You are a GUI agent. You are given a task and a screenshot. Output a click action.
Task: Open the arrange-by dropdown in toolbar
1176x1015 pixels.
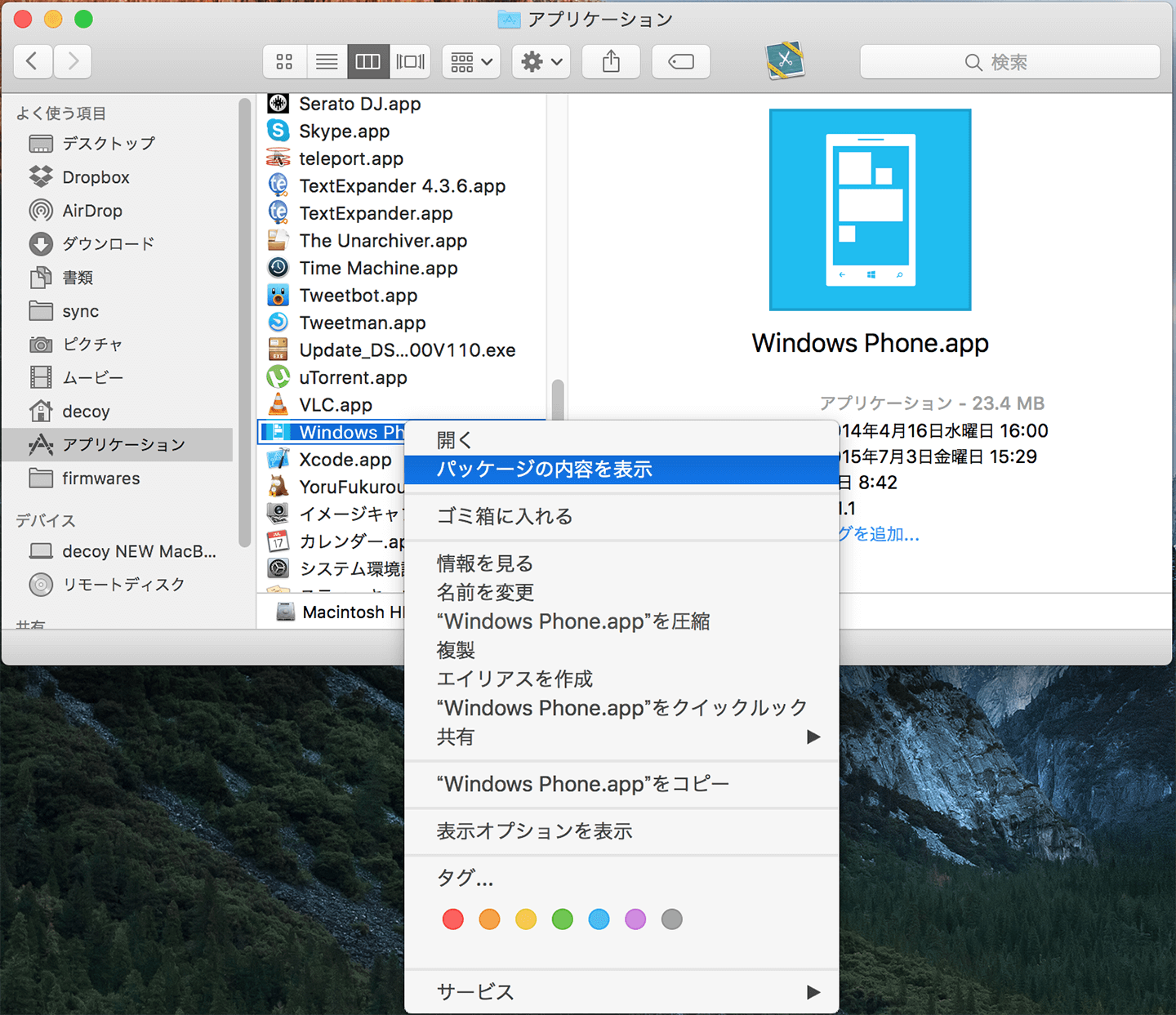tap(471, 62)
